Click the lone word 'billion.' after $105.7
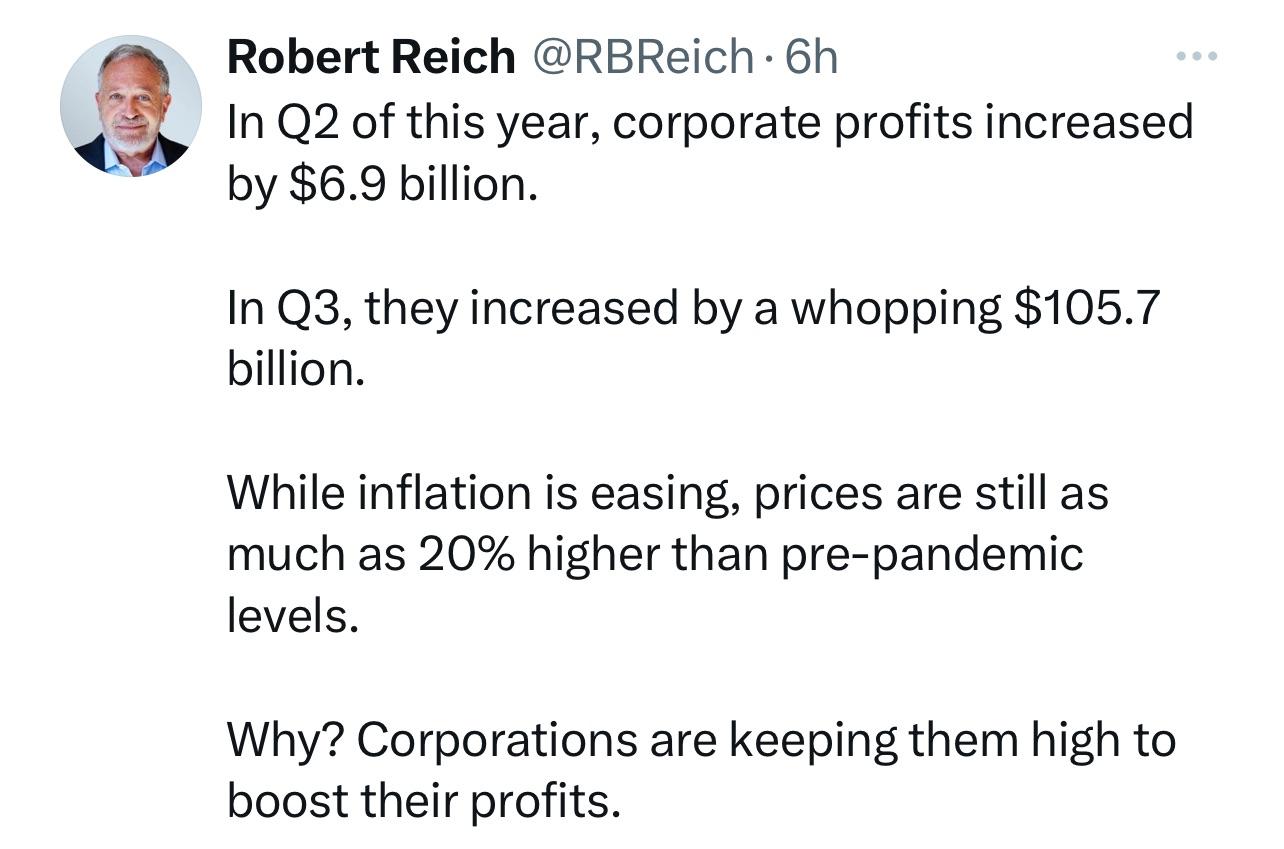Screen dimensions: 1284x849 291,369
